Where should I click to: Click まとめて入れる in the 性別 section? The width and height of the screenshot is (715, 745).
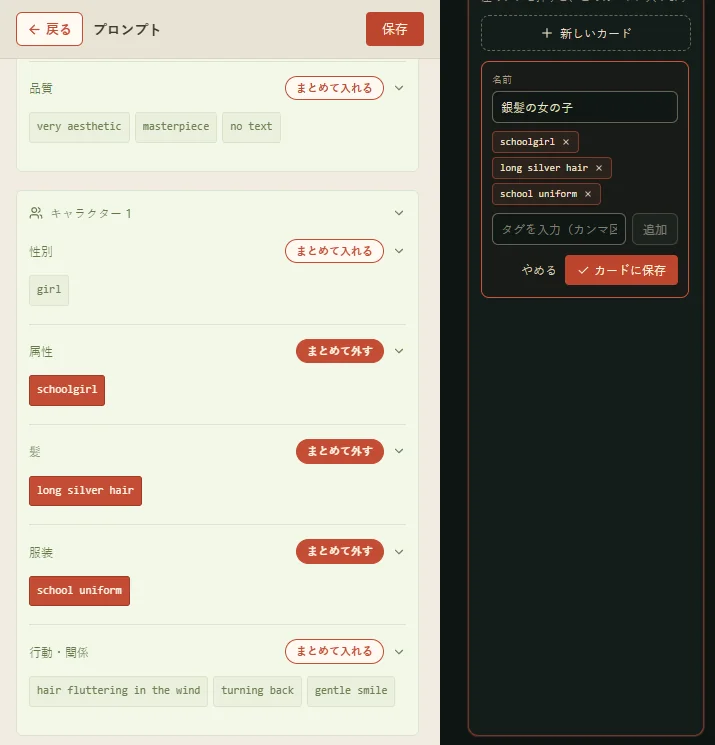pos(334,251)
